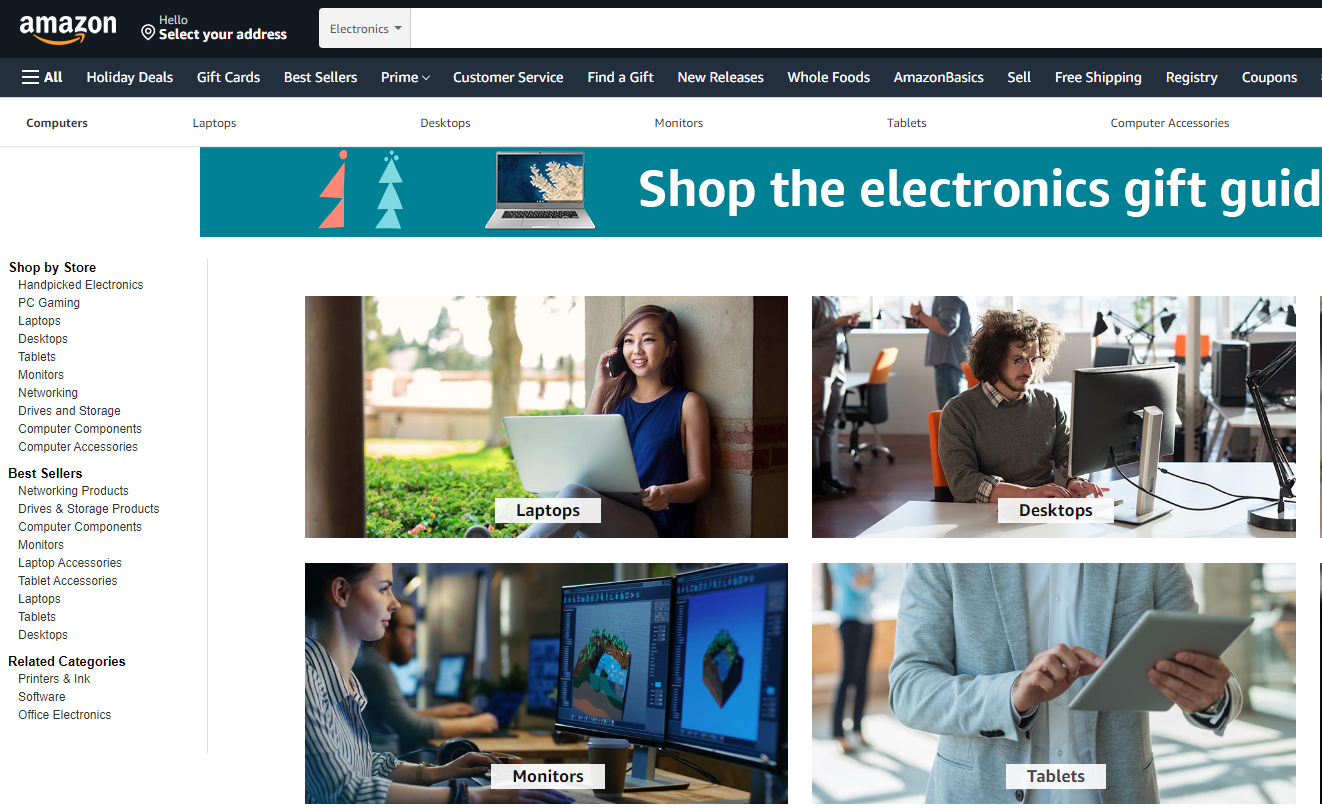
Task: Open the Monitors category image tile
Action: [546, 683]
